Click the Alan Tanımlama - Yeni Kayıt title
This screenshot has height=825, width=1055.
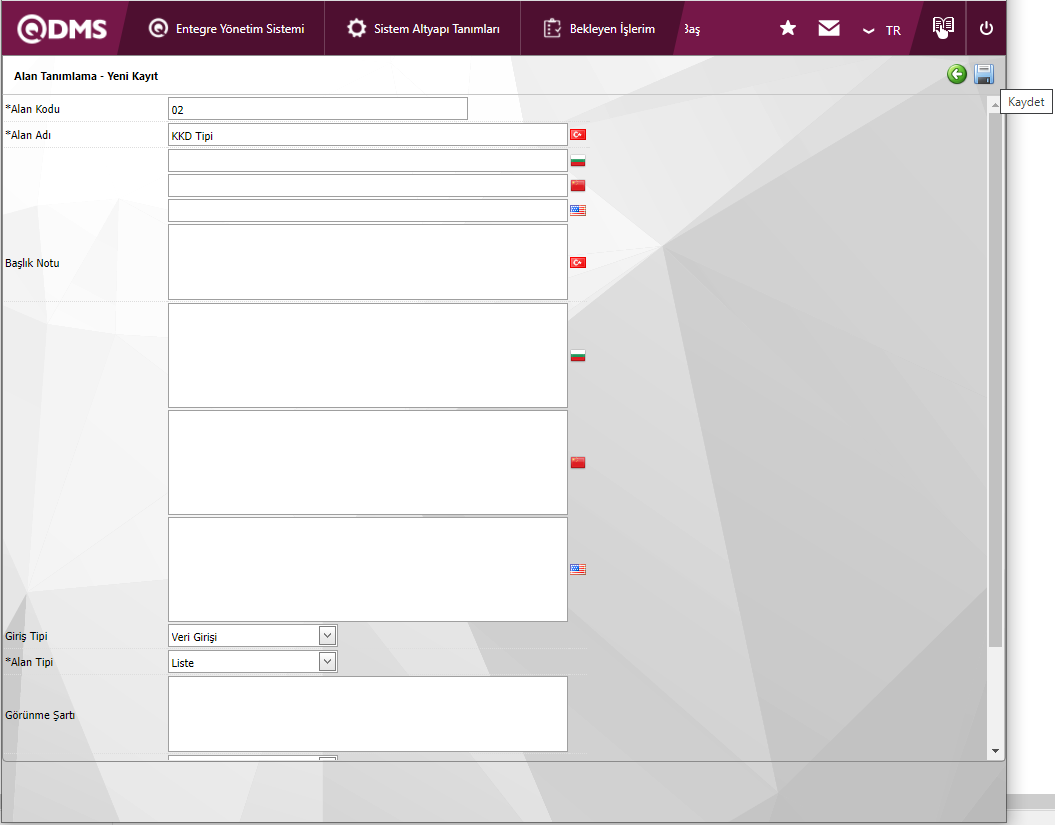[86, 76]
